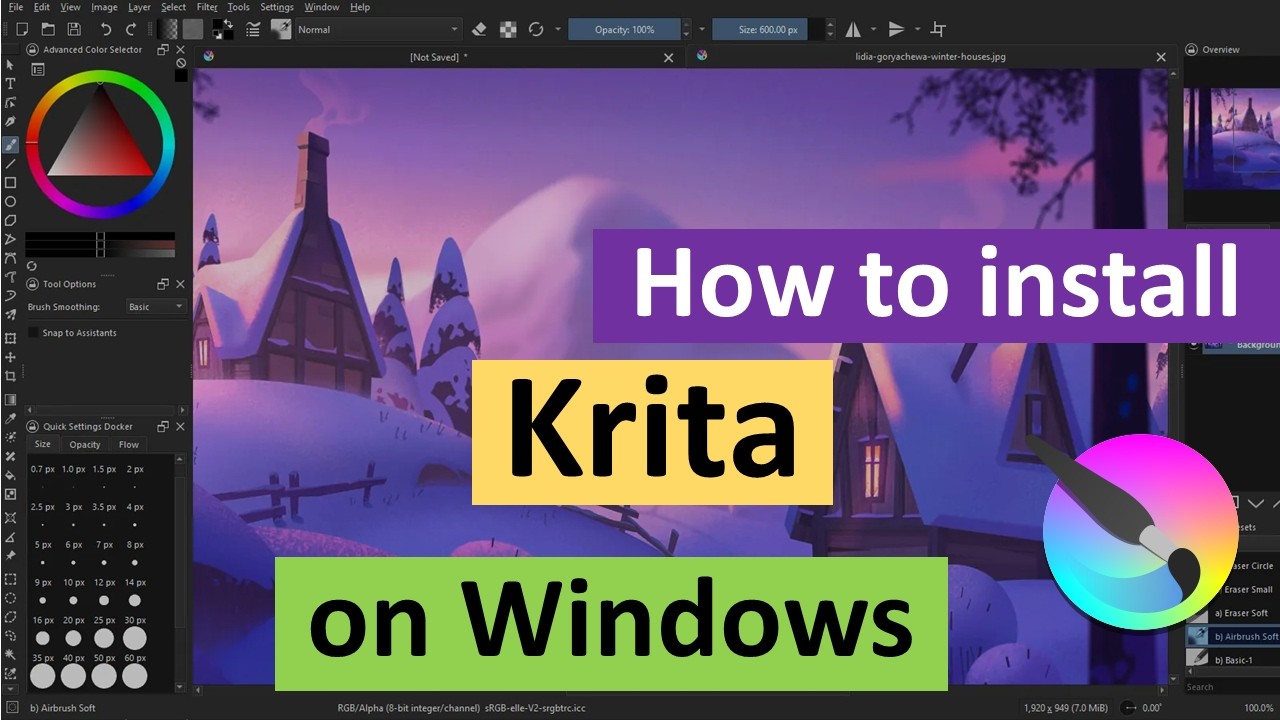Screen dimensions: 1280x720
Task: Select the Rectangular Selection tool
Action: (x=11, y=579)
